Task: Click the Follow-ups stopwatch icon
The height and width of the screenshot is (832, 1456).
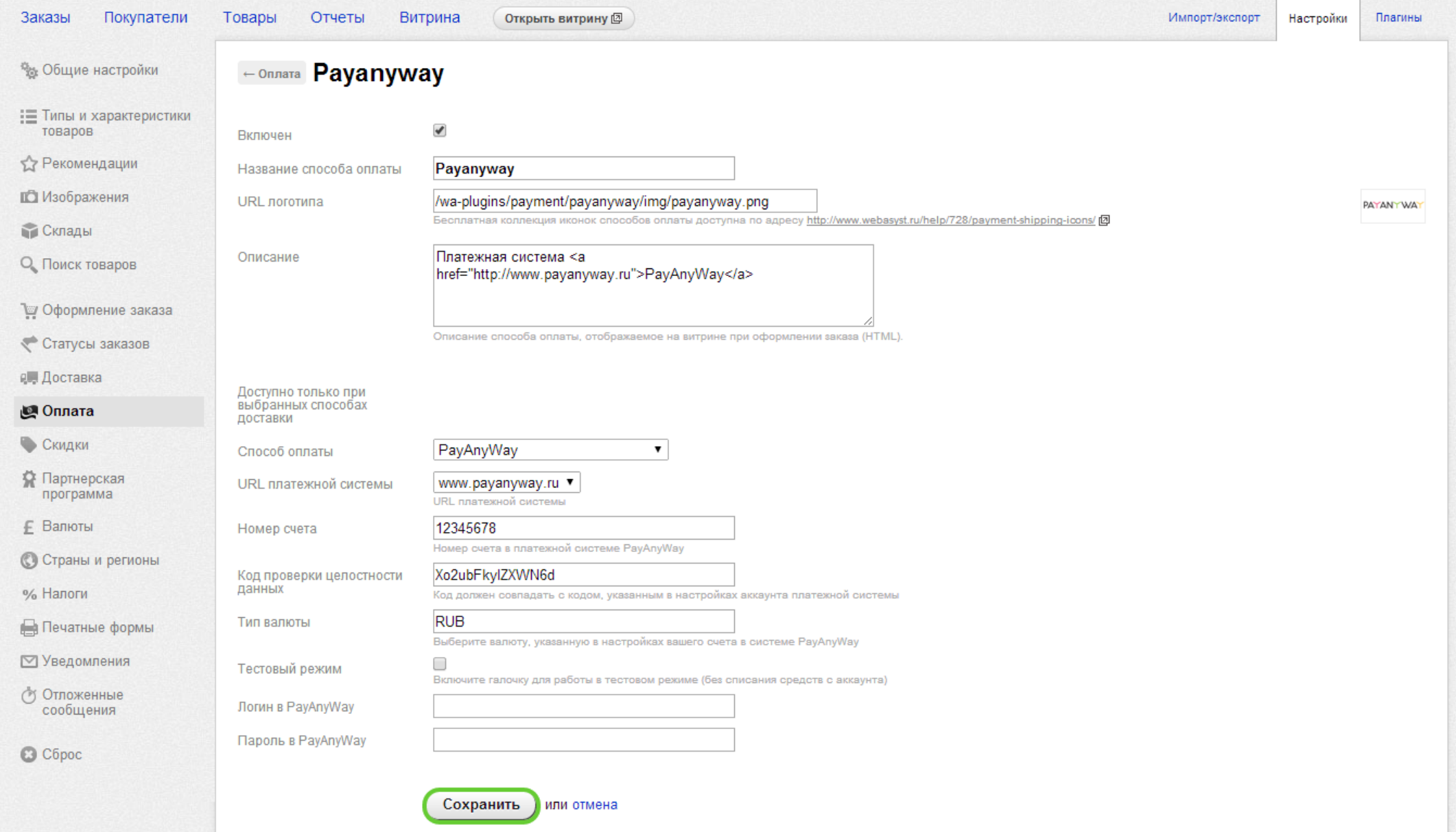Action: [x=29, y=695]
